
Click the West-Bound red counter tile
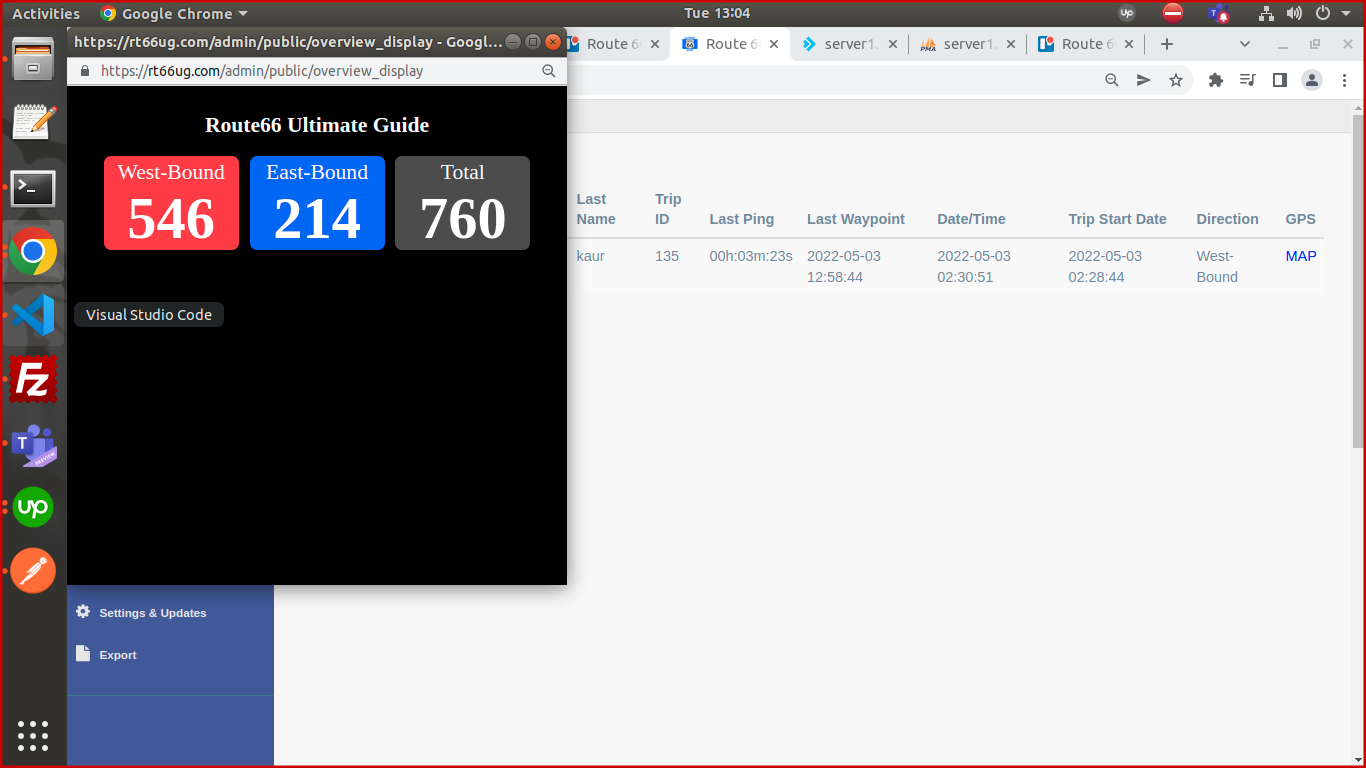(171, 203)
